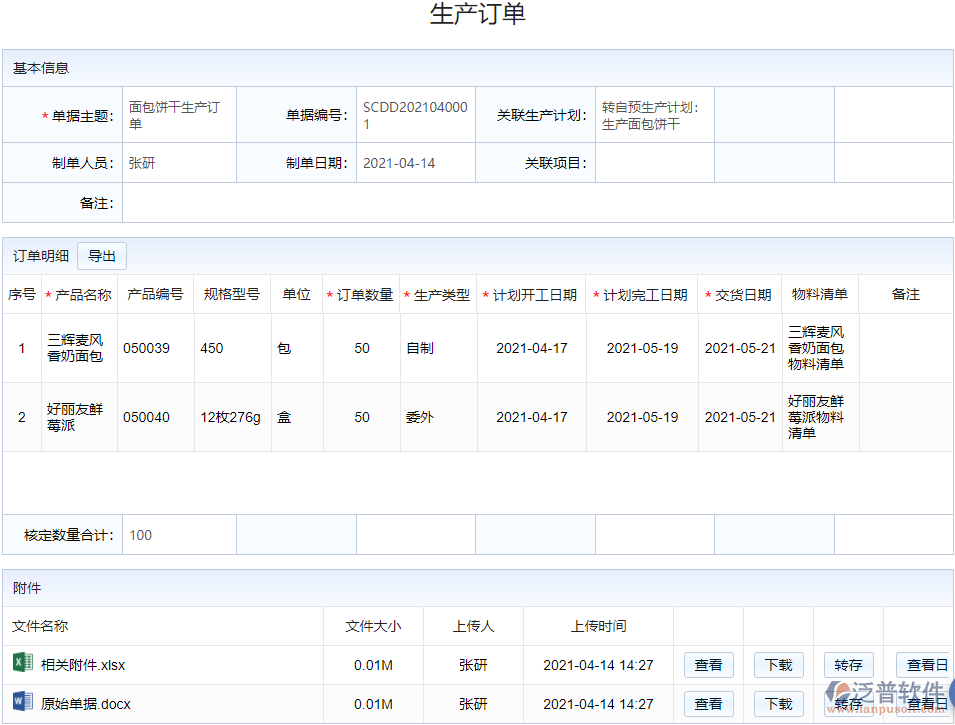955x725 pixels.
Task: Click the Excel icon beside 相关附件.xlsx
Action: coord(19,665)
